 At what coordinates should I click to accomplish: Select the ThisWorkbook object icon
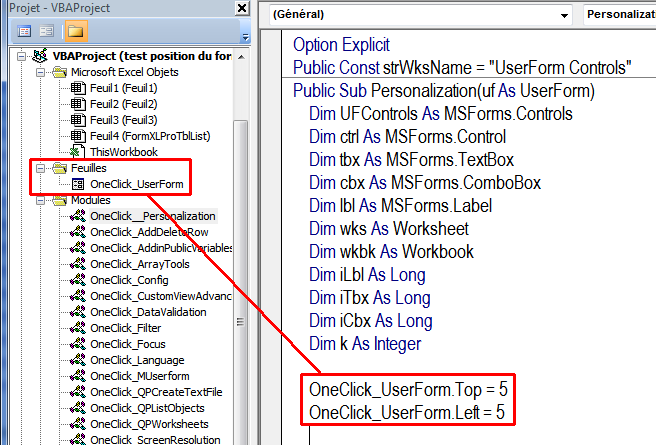(79, 152)
